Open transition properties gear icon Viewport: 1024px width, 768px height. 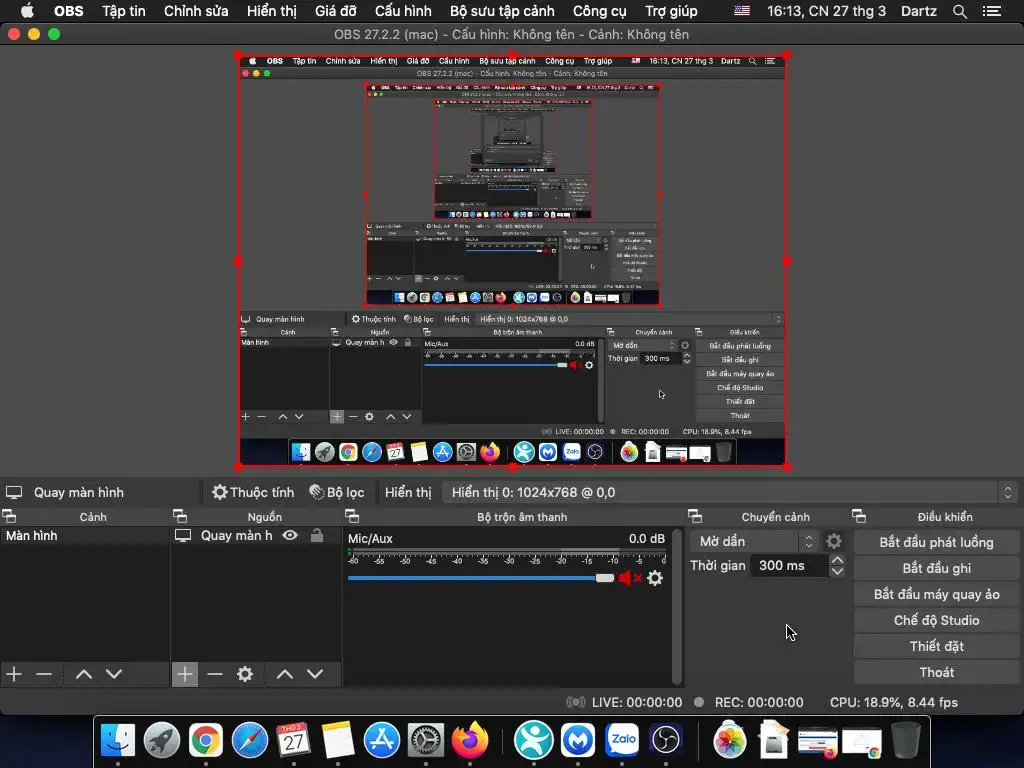pos(834,541)
